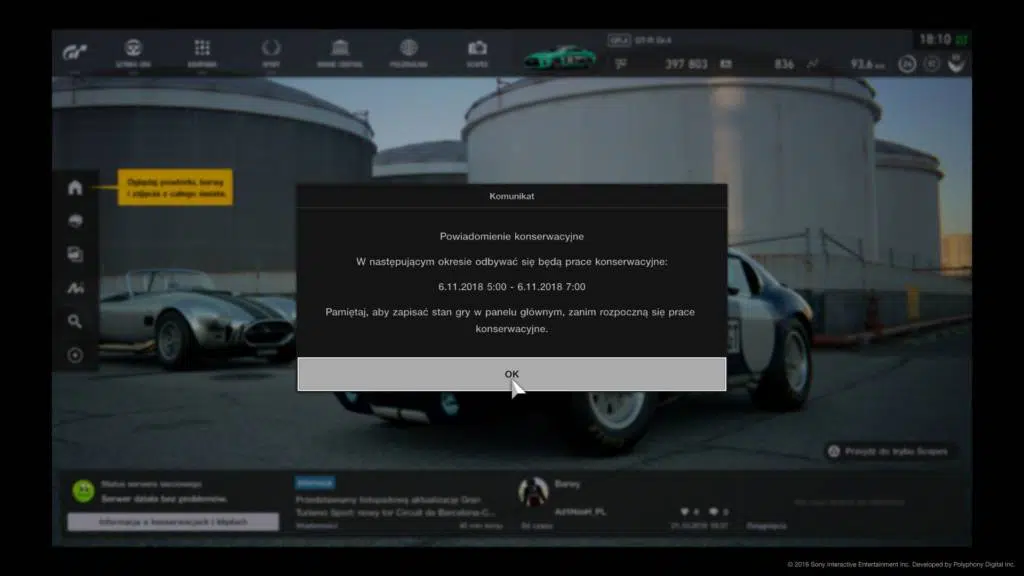The width and height of the screenshot is (1024, 576).
Task: Go to Scapes mode prompt
Action: pyautogui.click(x=888, y=451)
